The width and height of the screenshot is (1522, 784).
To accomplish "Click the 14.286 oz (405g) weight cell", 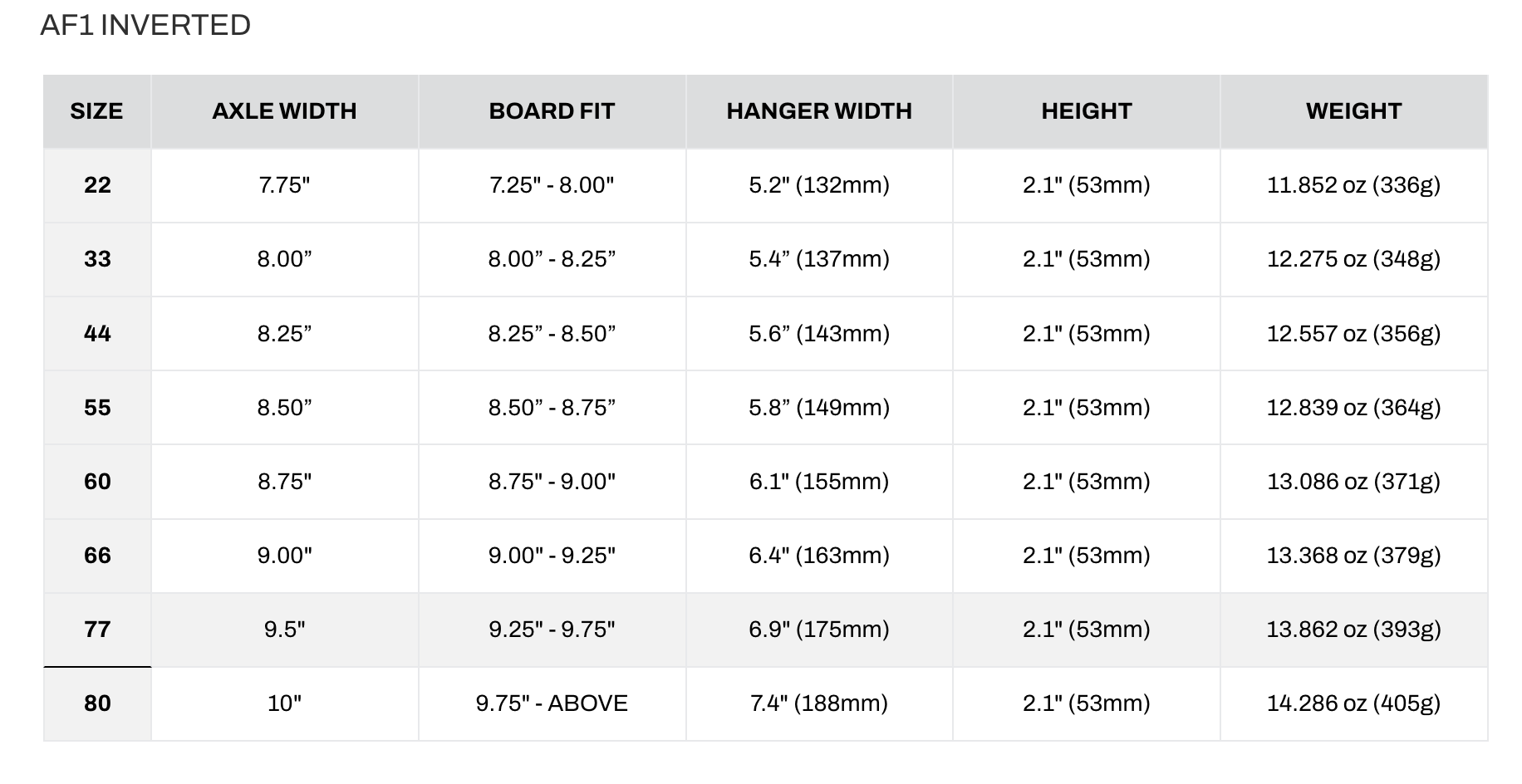I will click(x=1354, y=703).
